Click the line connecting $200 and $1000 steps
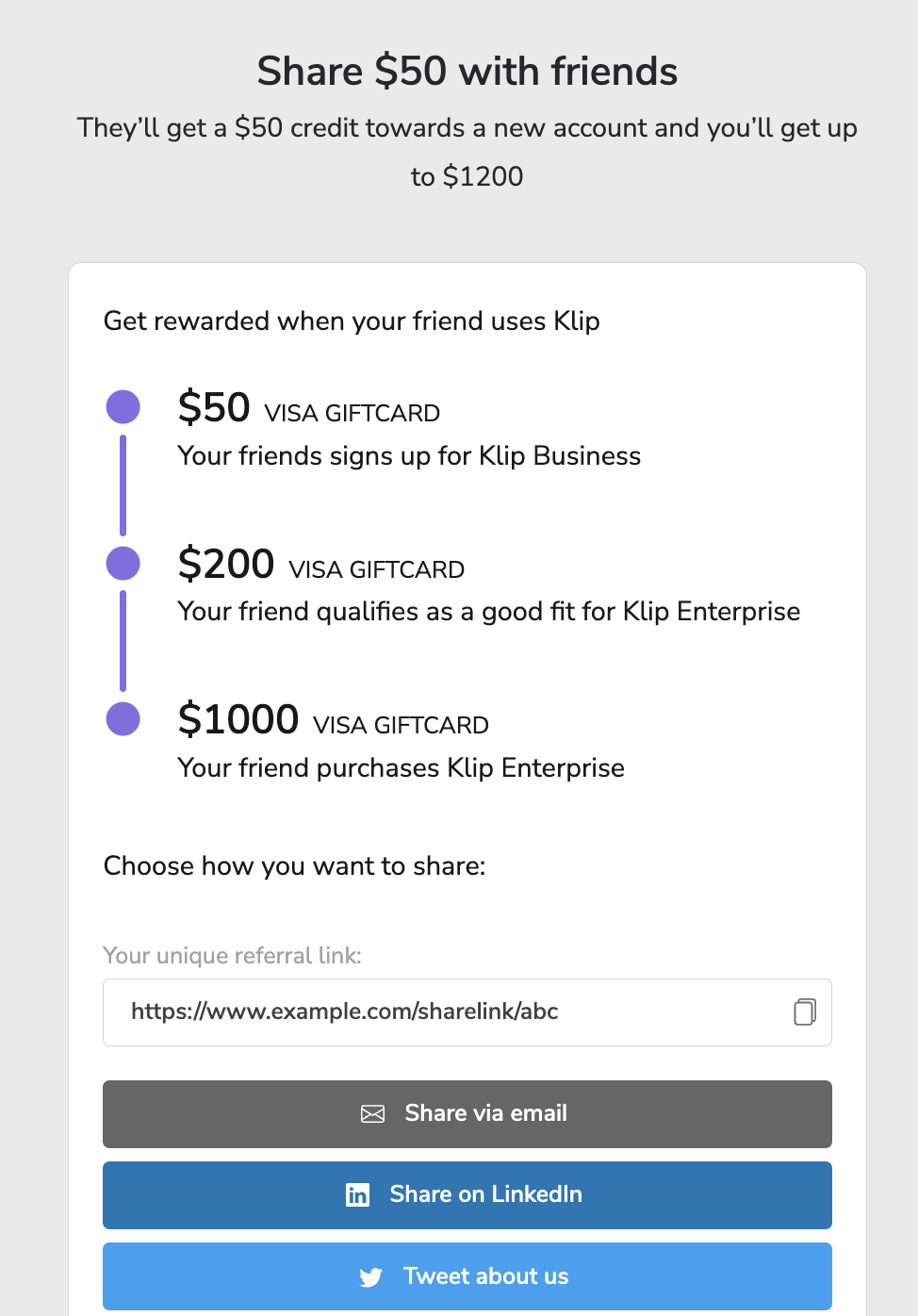The height and width of the screenshot is (1316, 918). (x=123, y=641)
